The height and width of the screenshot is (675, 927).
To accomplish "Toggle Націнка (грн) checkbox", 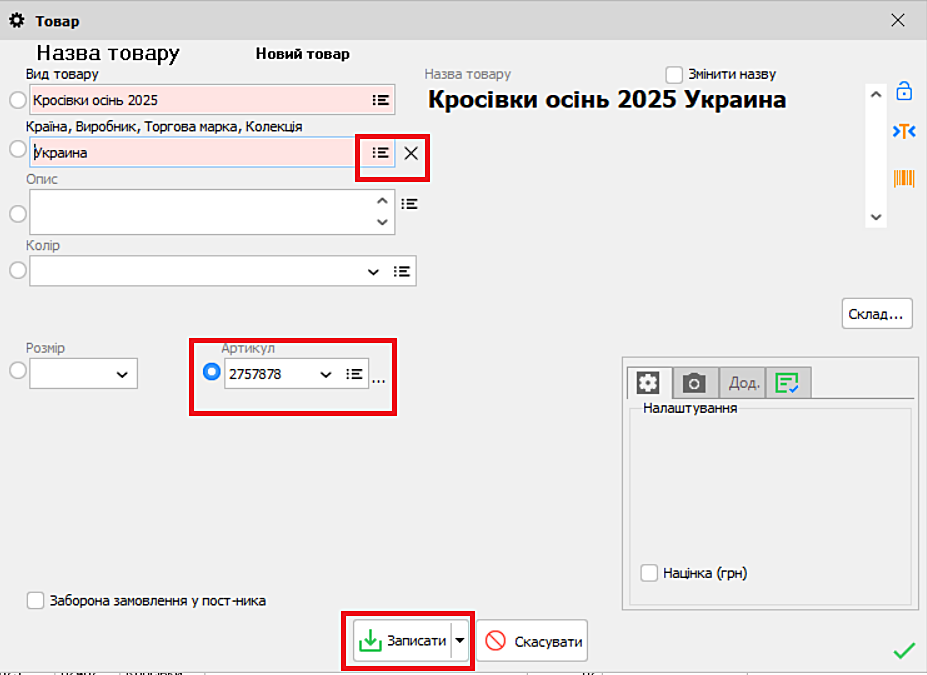I will [649, 573].
